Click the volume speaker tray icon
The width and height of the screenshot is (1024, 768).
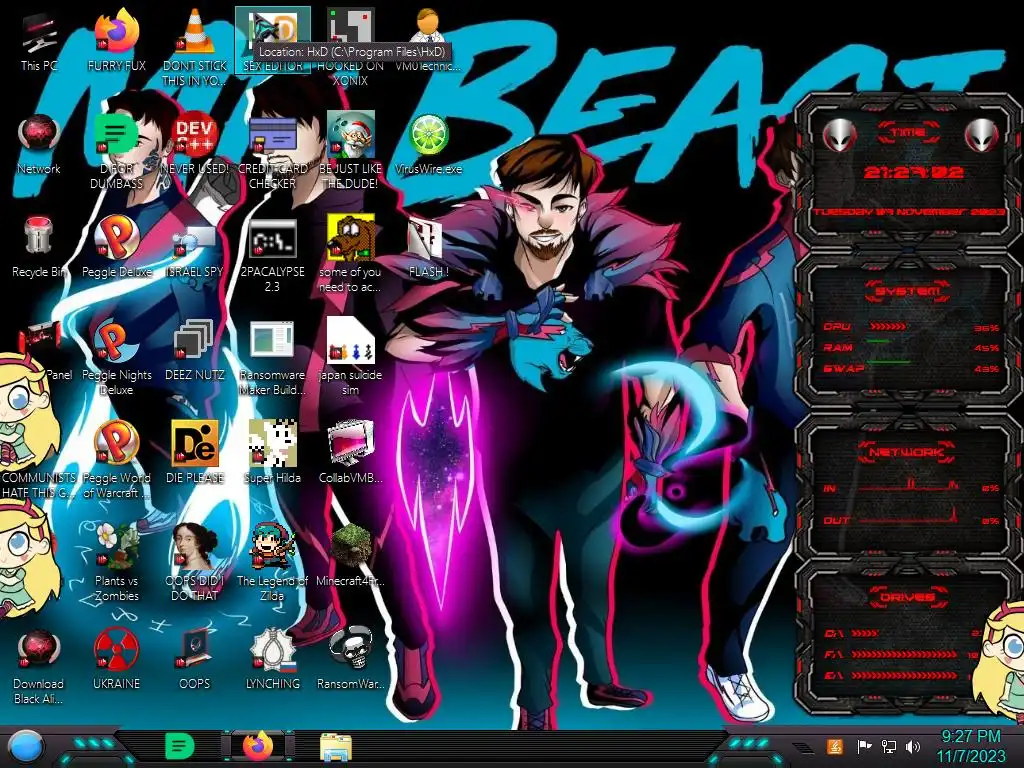[912, 746]
